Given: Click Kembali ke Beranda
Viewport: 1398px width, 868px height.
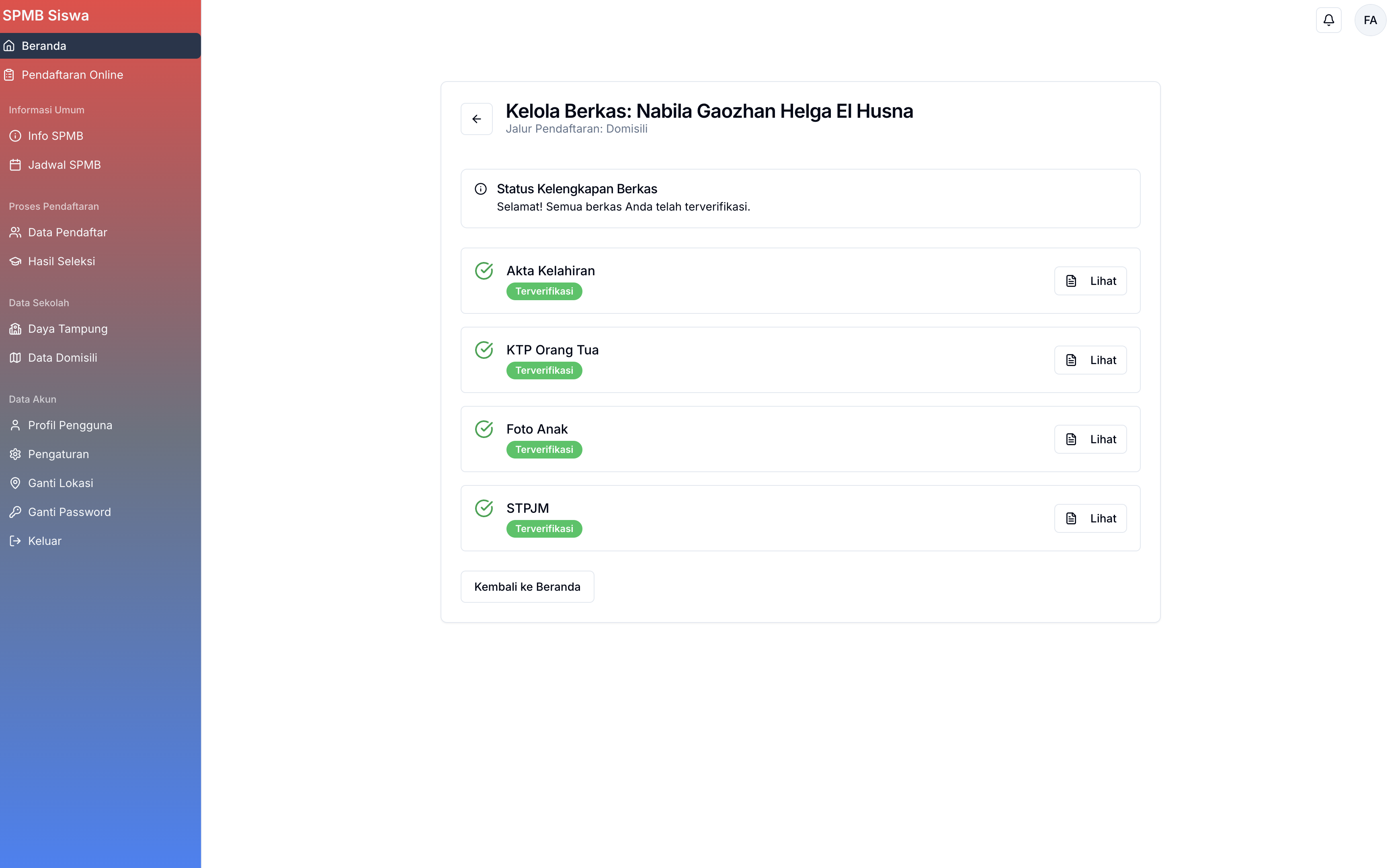Looking at the screenshot, I should coord(527,586).
